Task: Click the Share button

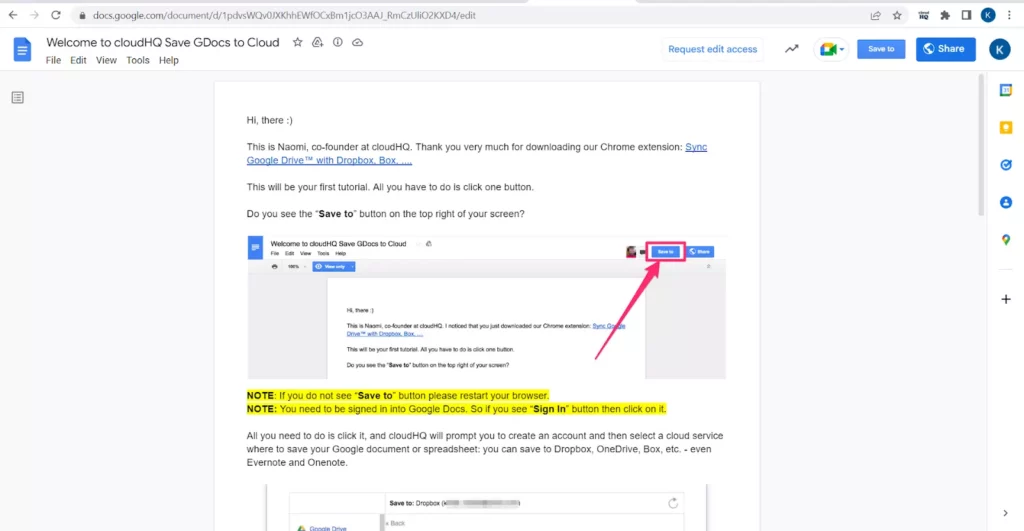Action: [946, 49]
